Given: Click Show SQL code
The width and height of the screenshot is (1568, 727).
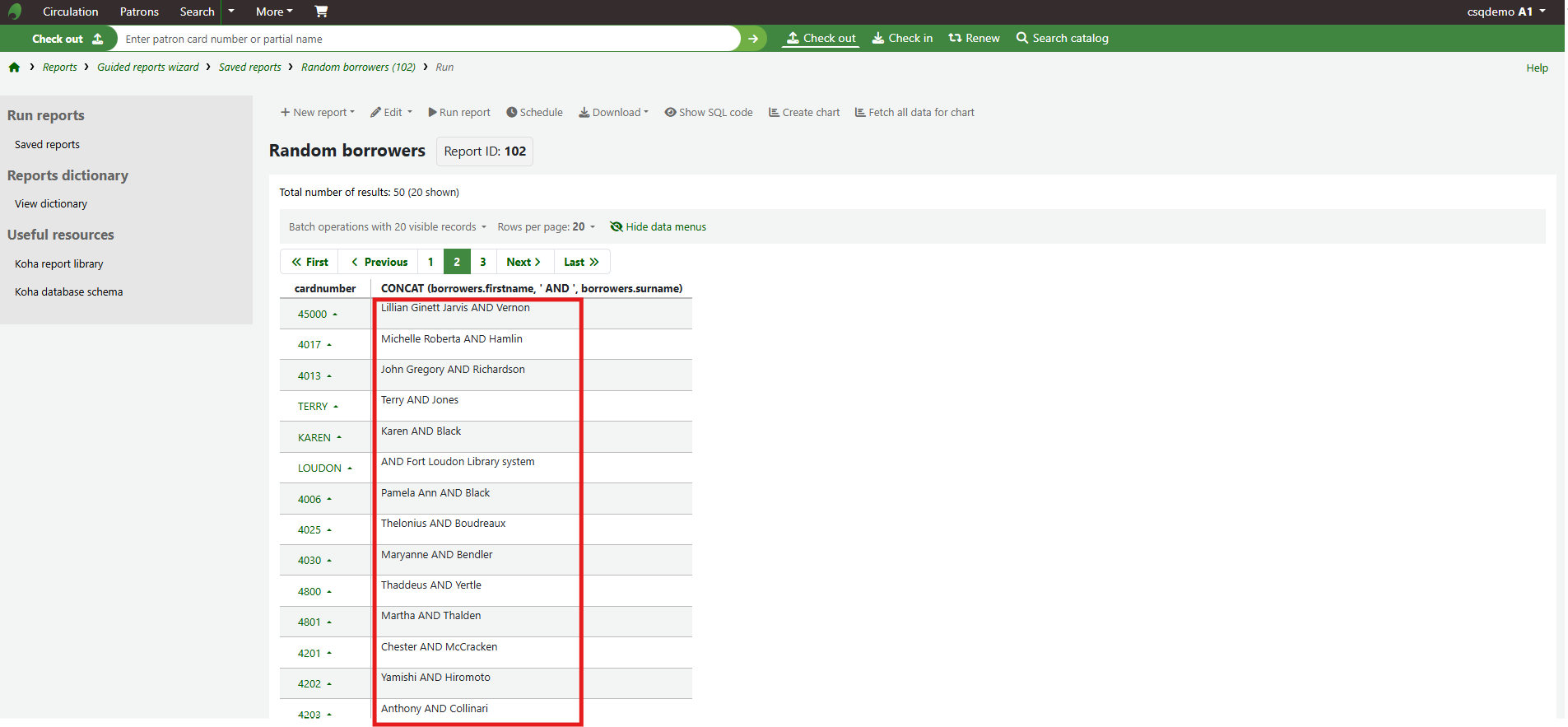Looking at the screenshot, I should [x=709, y=113].
